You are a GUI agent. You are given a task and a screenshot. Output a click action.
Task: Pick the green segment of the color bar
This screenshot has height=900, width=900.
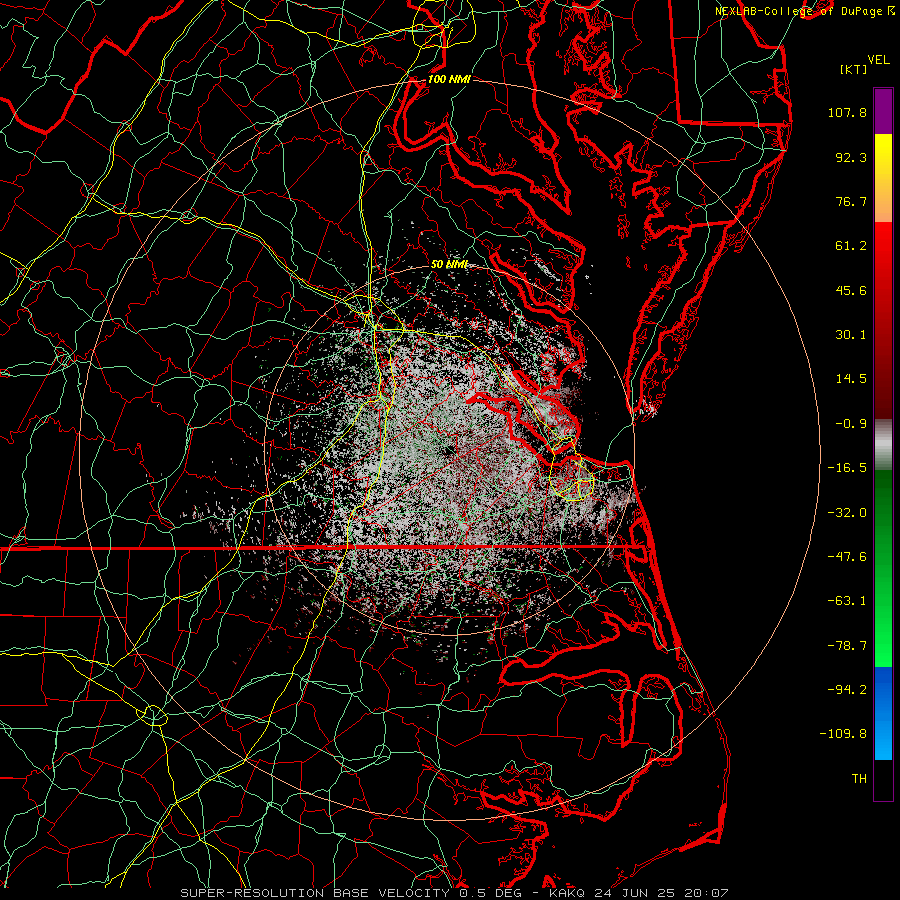883,568
